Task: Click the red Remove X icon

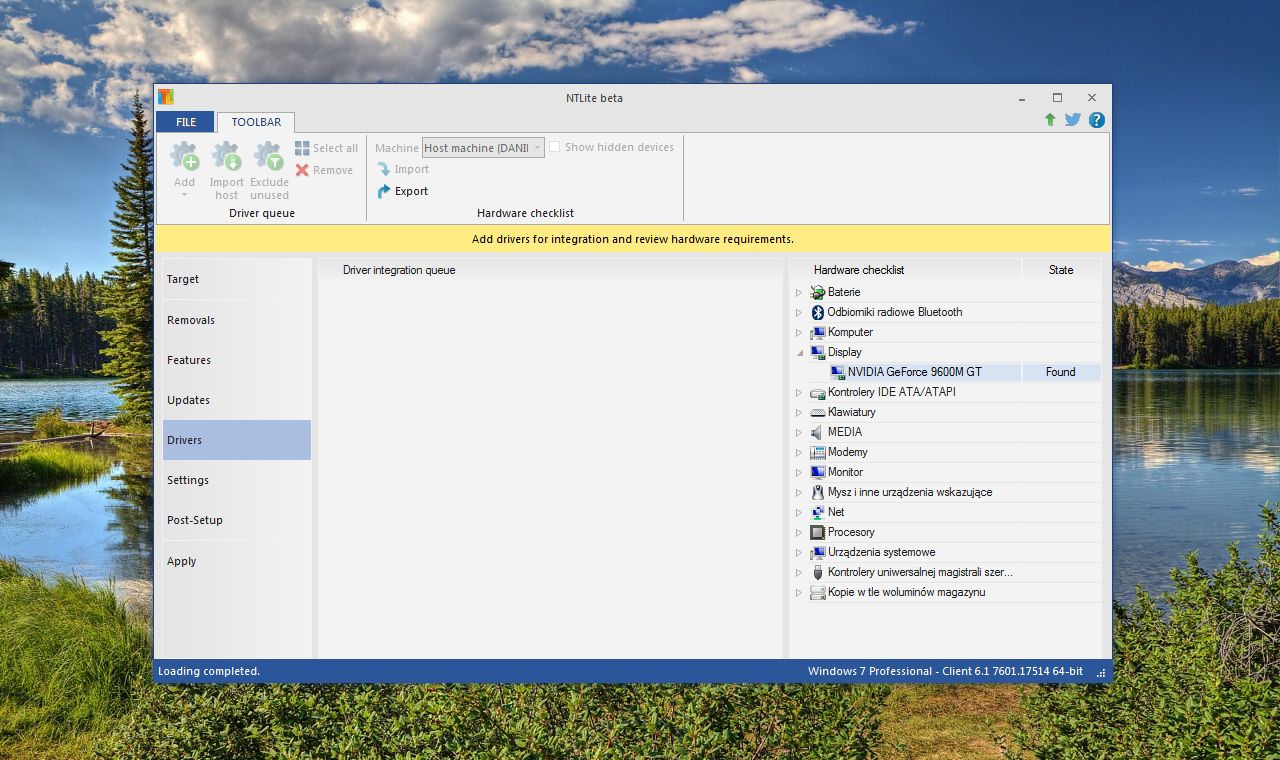Action: pyautogui.click(x=302, y=170)
